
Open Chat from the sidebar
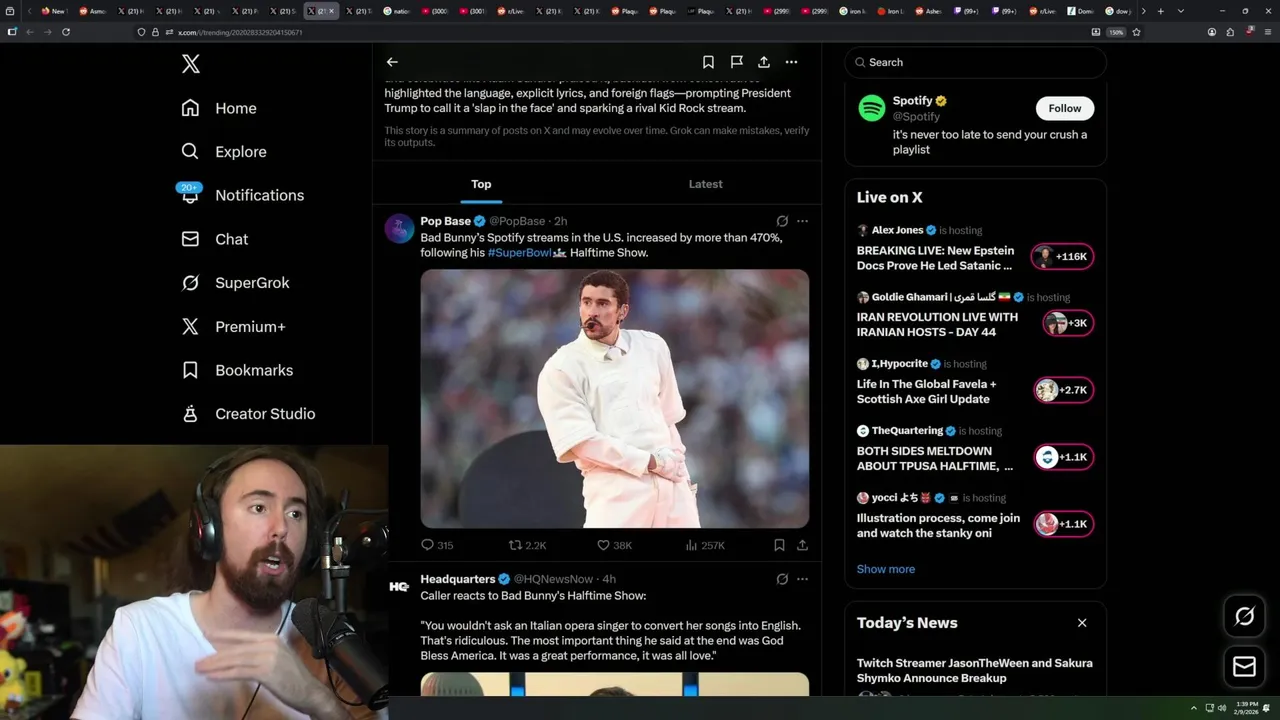coord(215,239)
